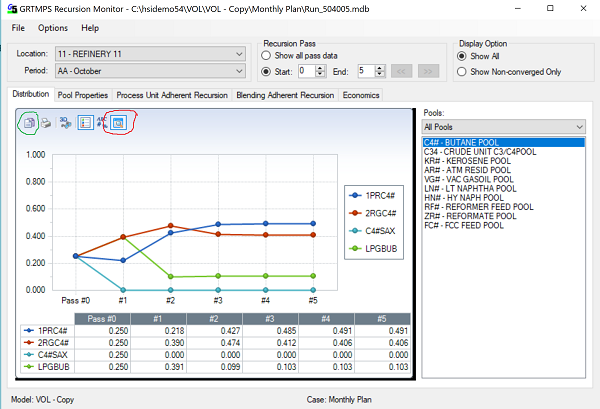Toggle the 3D chart view icon
600x409 pixels.
pos(65,123)
